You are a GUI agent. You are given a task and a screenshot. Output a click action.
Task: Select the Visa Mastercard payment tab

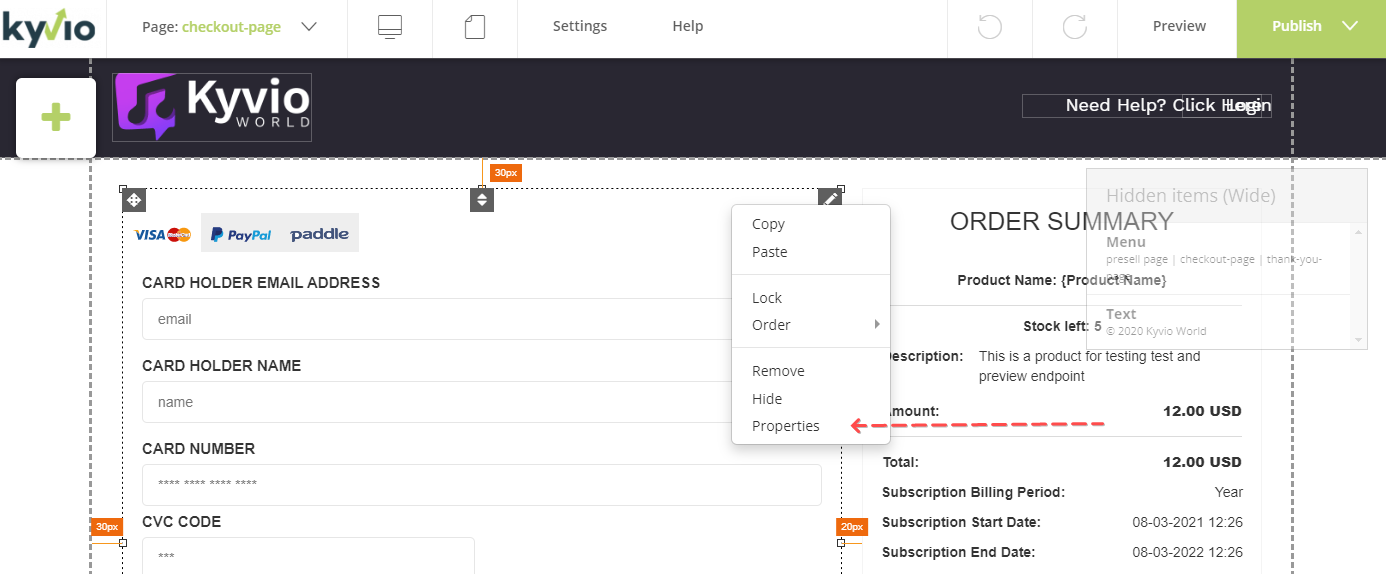tap(162, 234)
